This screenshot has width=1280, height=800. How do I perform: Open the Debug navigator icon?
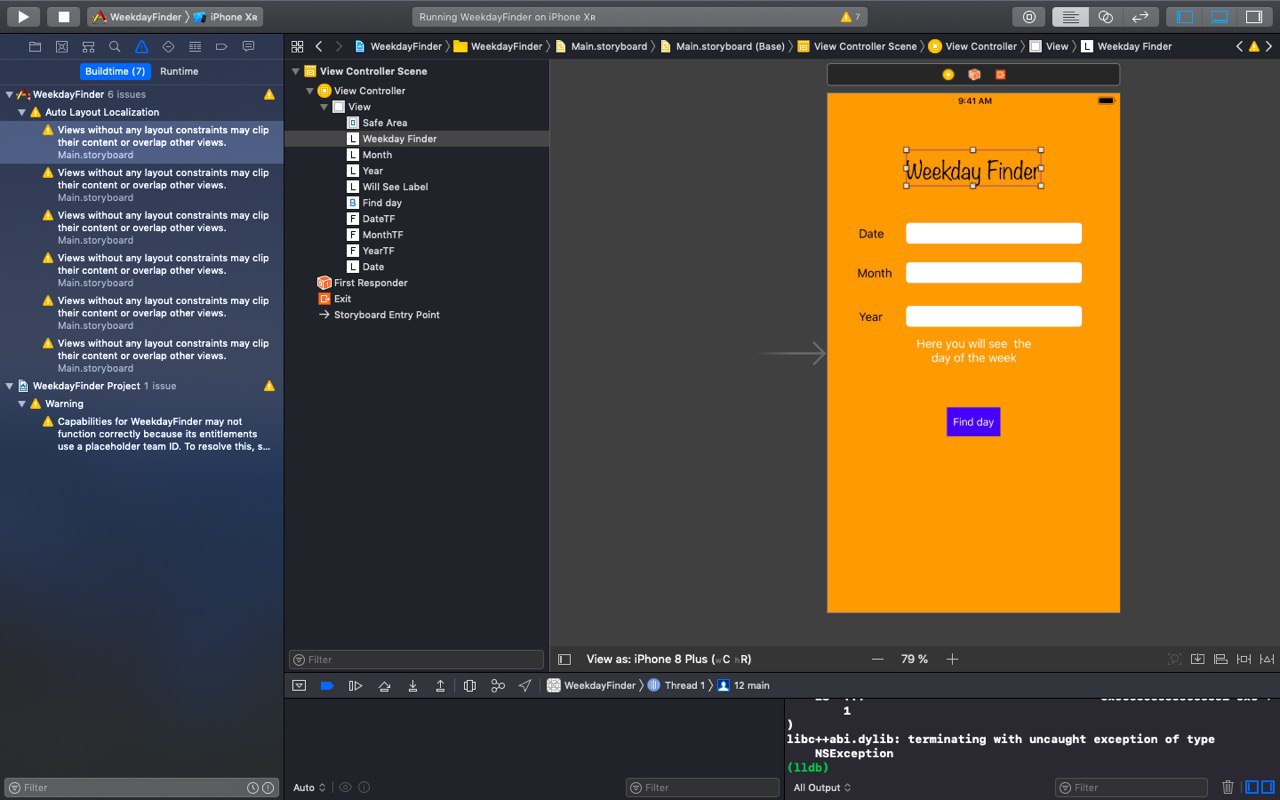[195, 47]
